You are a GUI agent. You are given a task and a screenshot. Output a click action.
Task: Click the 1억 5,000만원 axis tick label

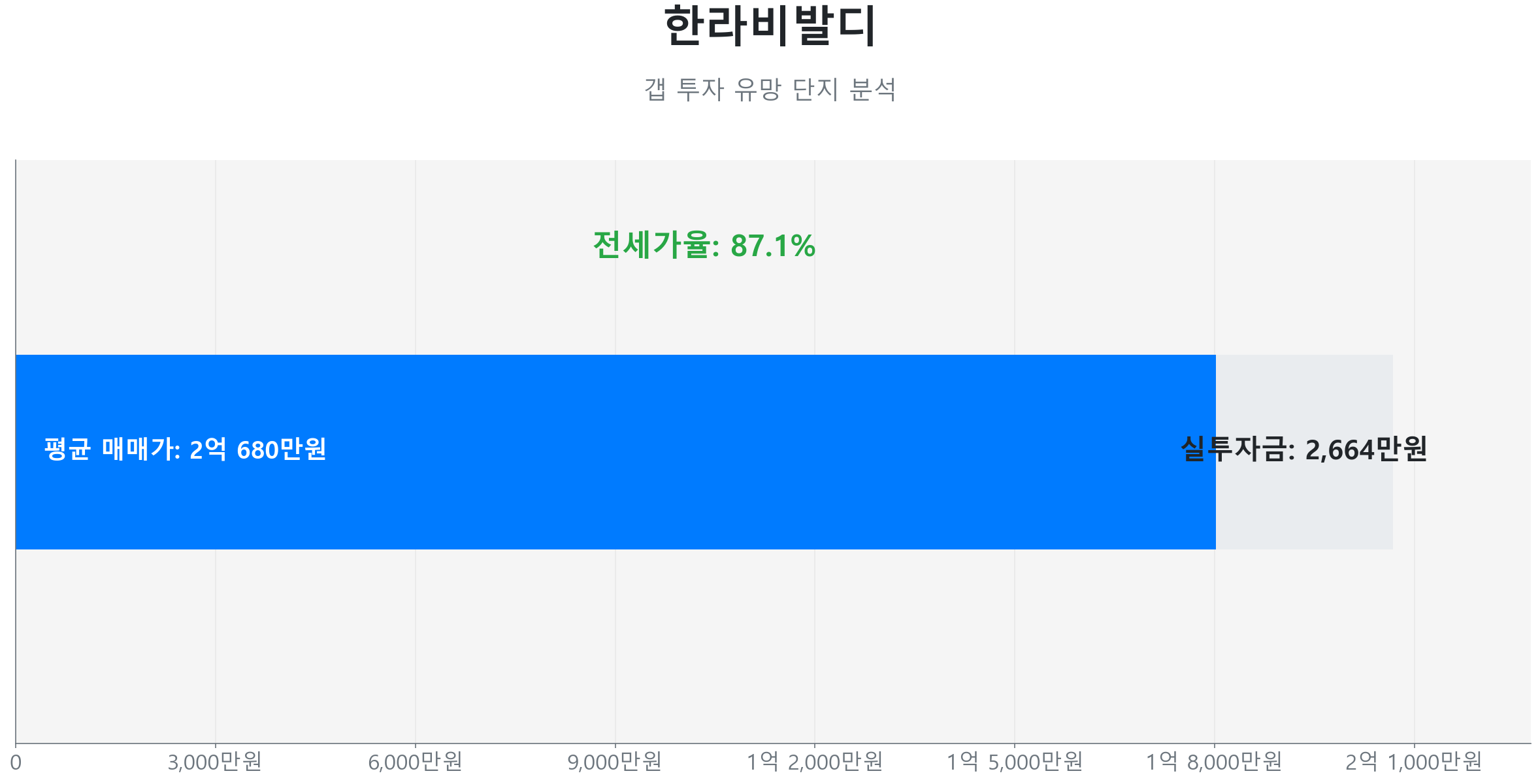(x=1015, y=762)
